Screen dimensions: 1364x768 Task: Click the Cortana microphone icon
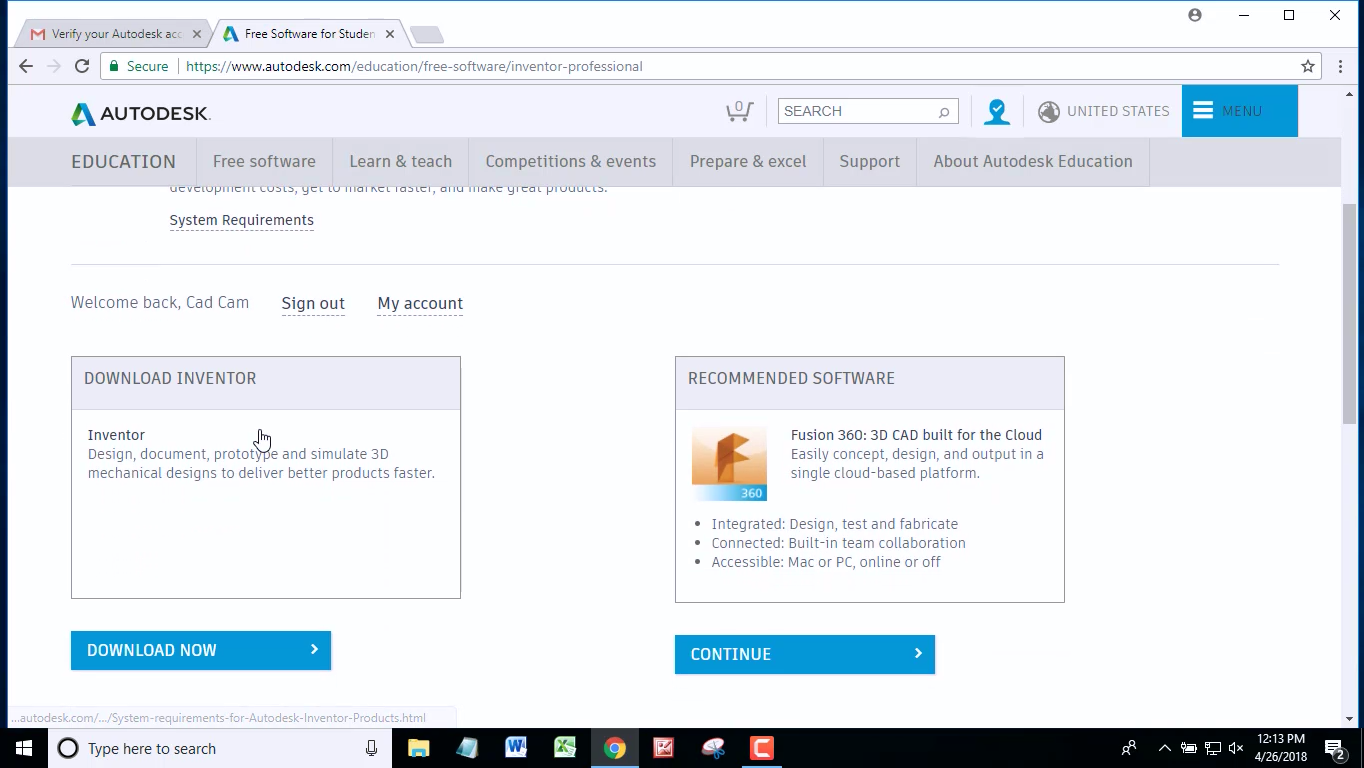tap(371, 748)
